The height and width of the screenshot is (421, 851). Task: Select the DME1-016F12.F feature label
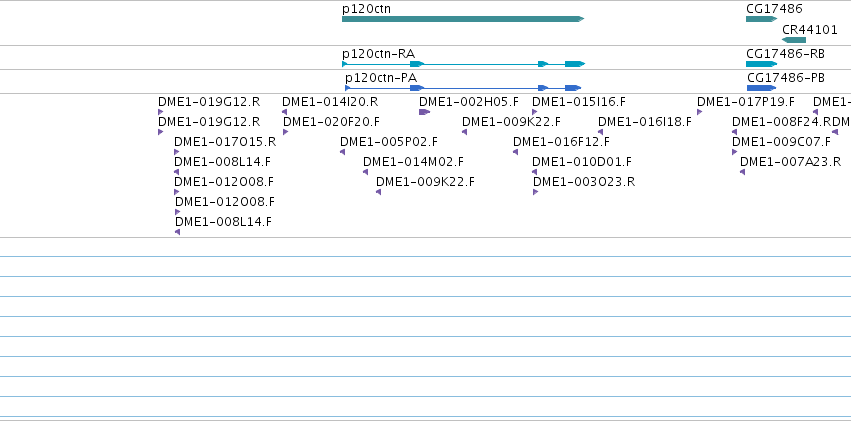561,142
